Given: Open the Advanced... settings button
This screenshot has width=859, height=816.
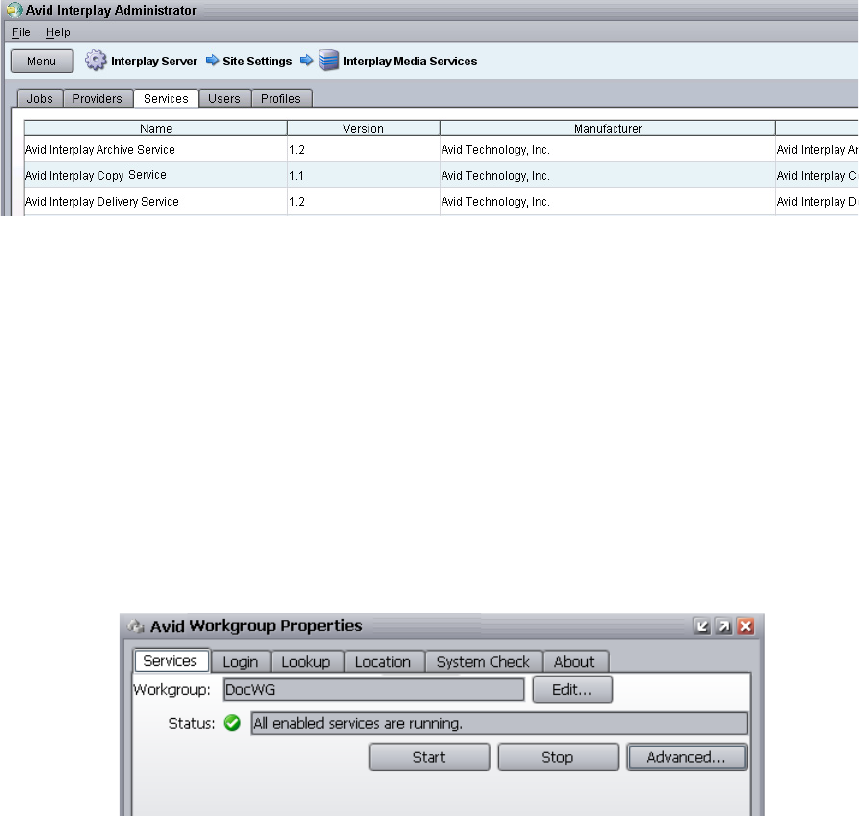Looking at the screenshot, I should (686, 757).
